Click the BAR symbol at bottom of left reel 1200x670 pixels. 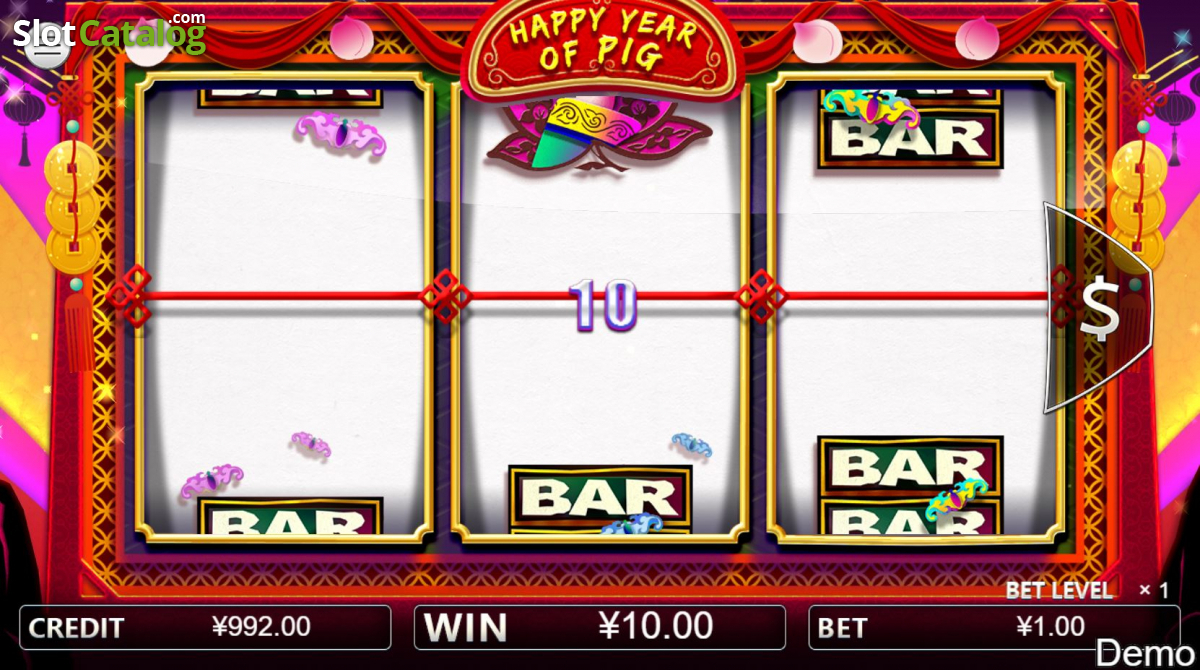(290, 516)
